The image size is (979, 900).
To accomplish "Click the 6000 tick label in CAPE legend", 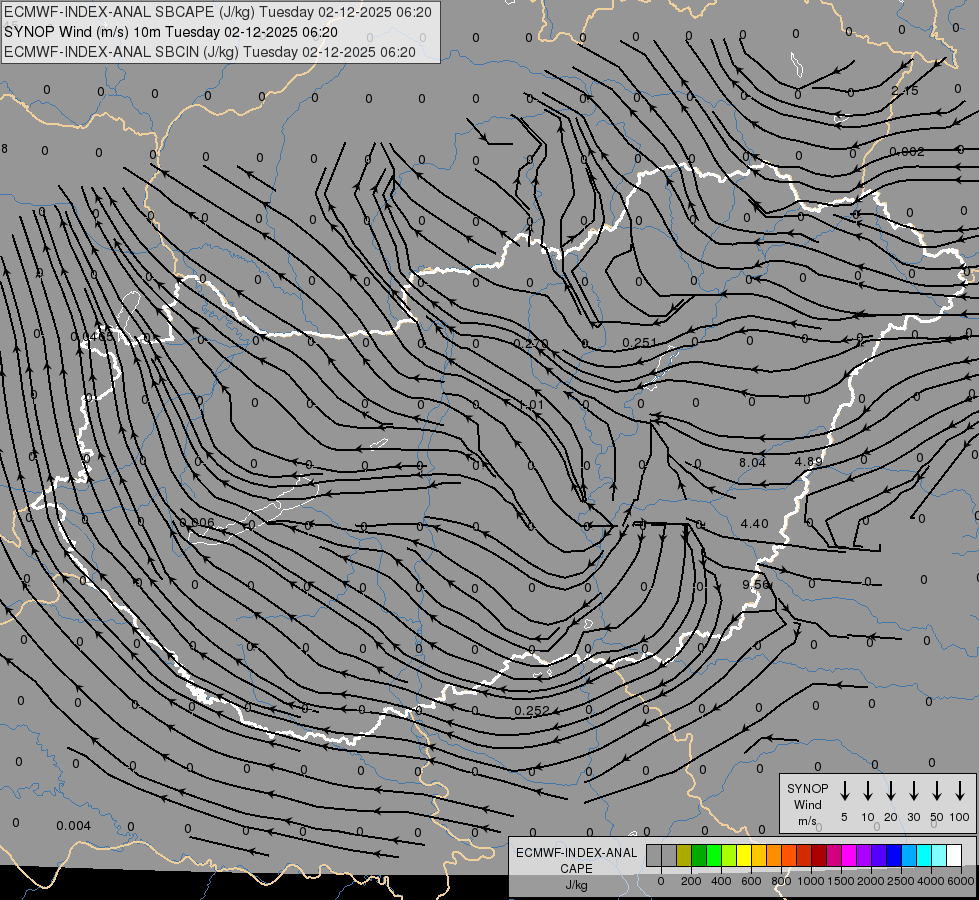I will coord(961,881).
